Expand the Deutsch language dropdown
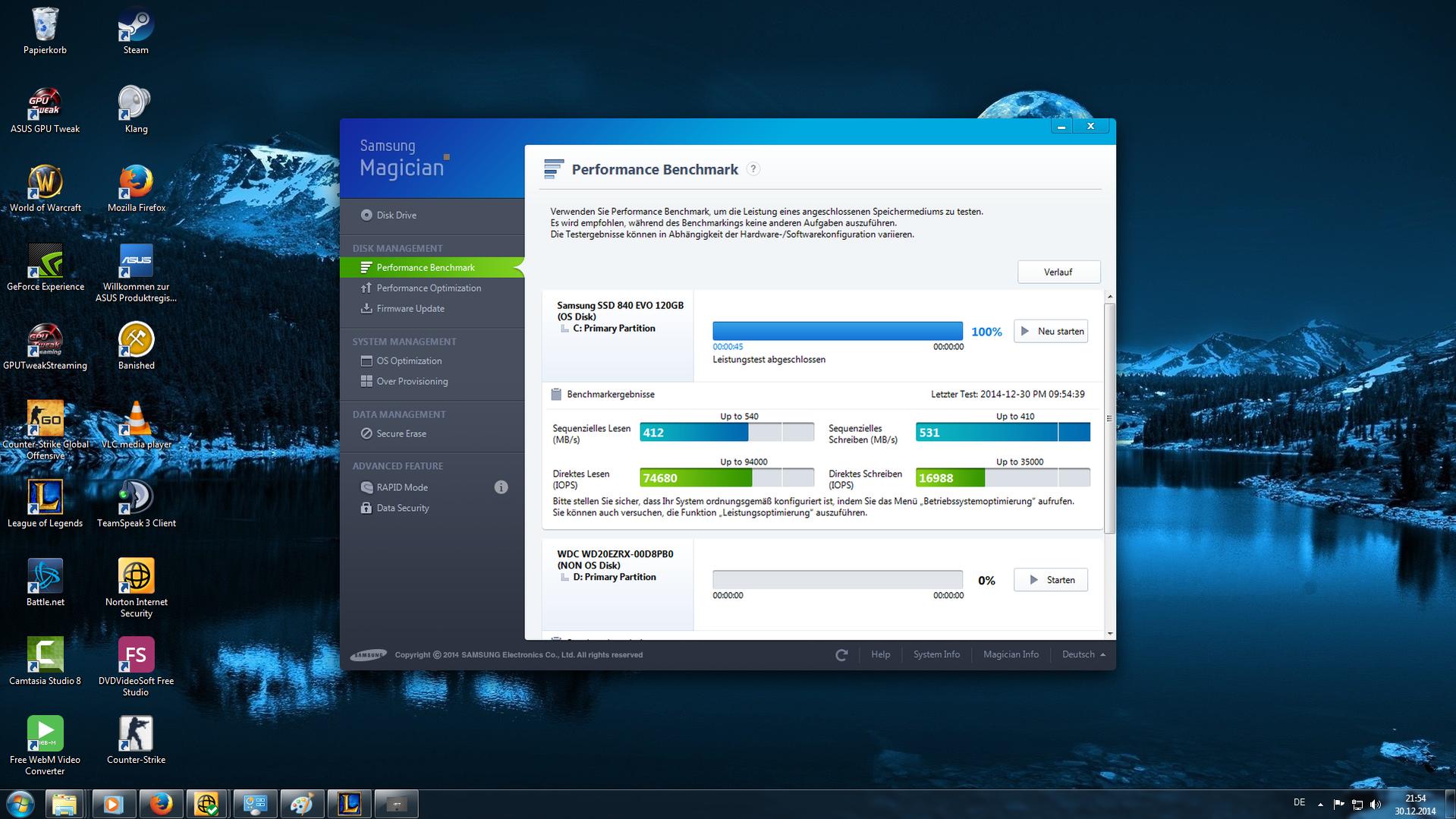The image size is (1456, 819). click(1083, 655)
